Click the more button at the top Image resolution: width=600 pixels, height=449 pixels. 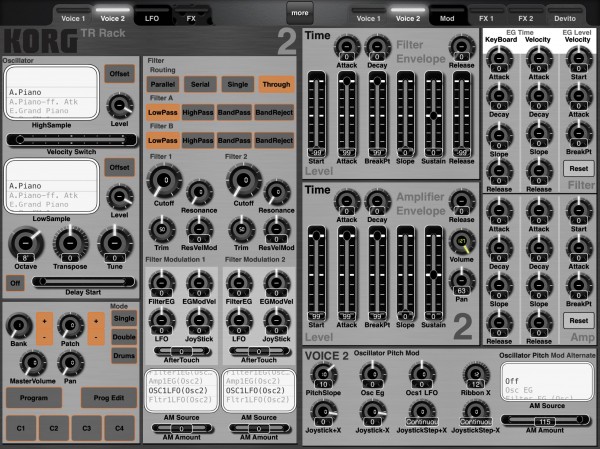(x=300, y=13)
